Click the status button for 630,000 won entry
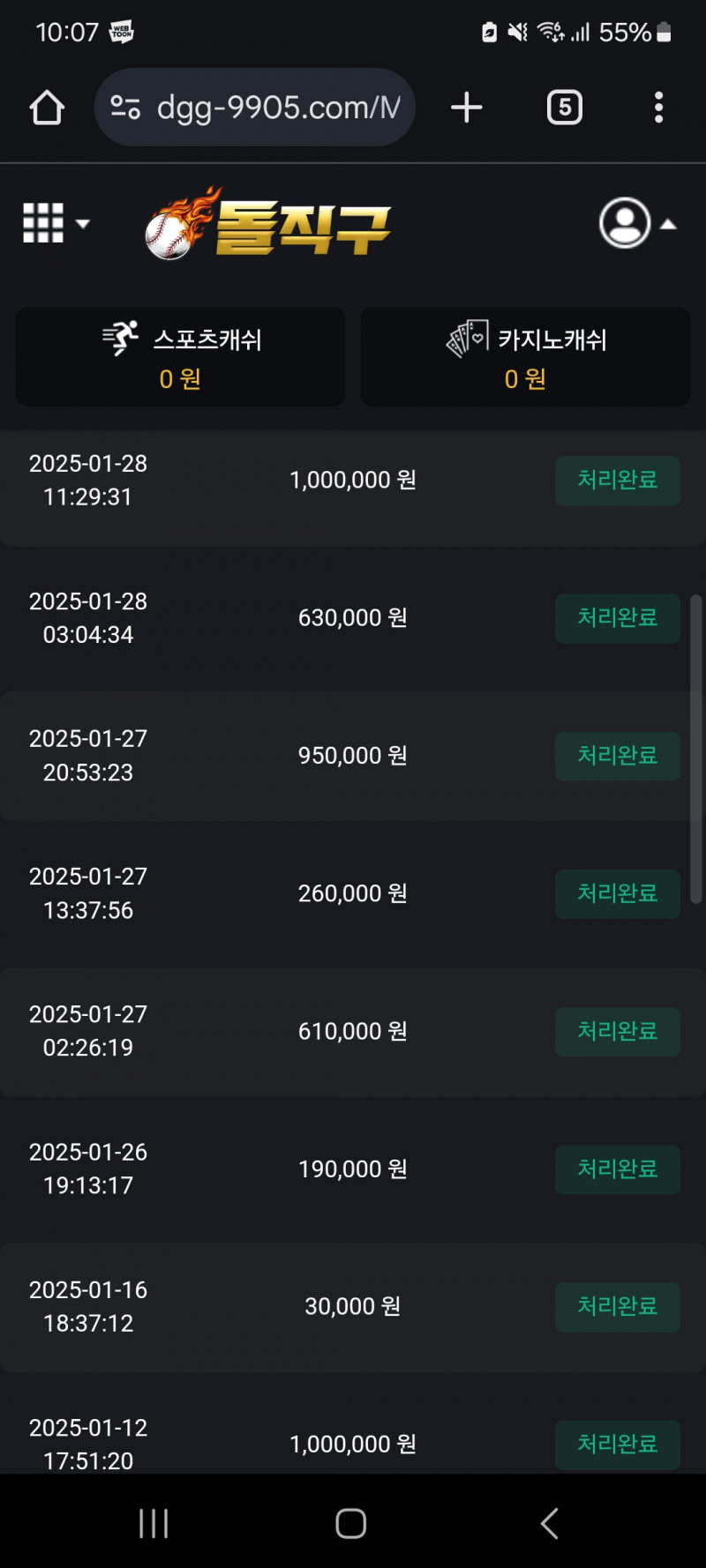706x1568 pixels. click(617, 618)
